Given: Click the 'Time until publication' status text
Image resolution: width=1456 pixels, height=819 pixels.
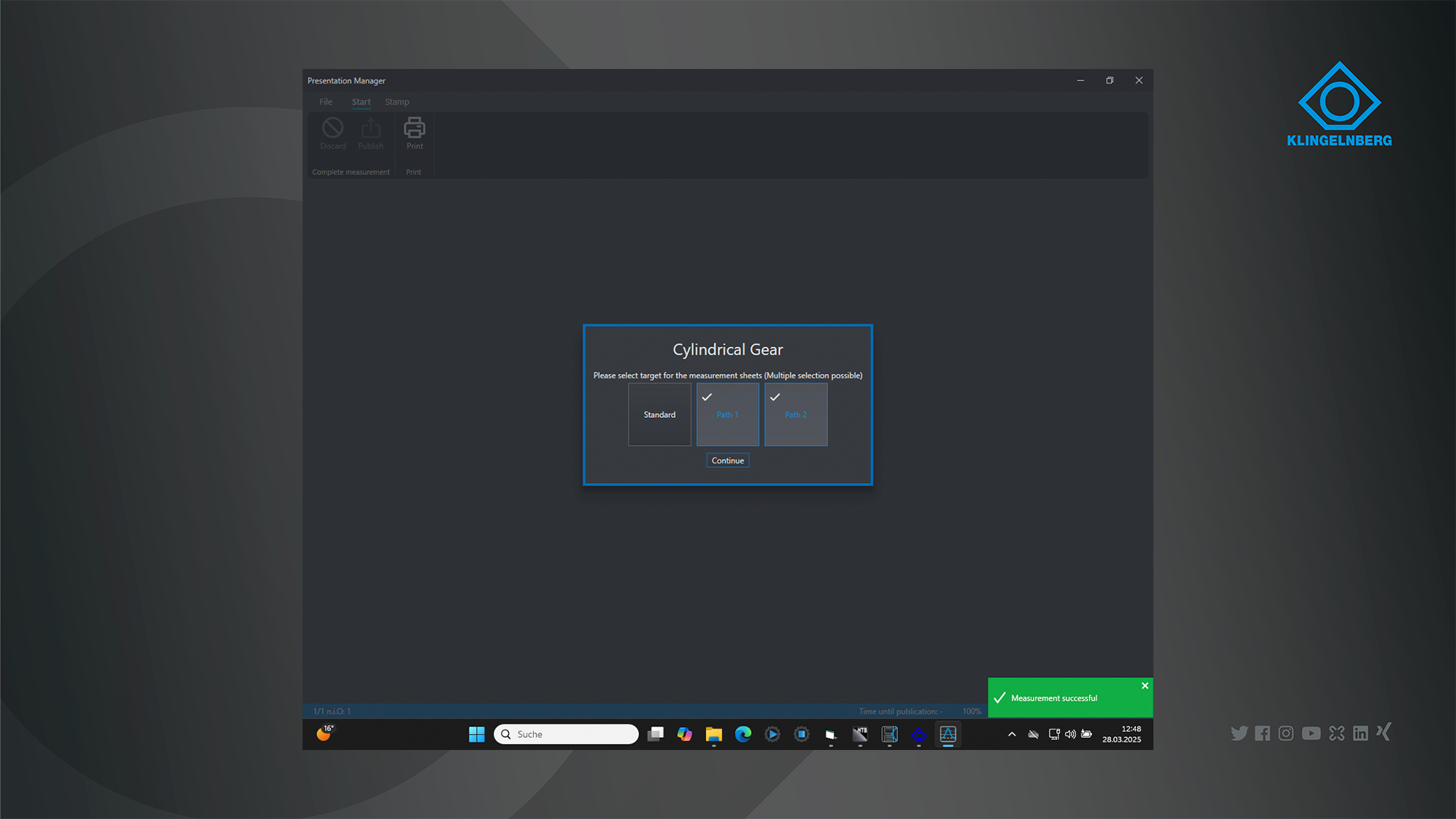Looking at the screenshot, I should point(901,711).
